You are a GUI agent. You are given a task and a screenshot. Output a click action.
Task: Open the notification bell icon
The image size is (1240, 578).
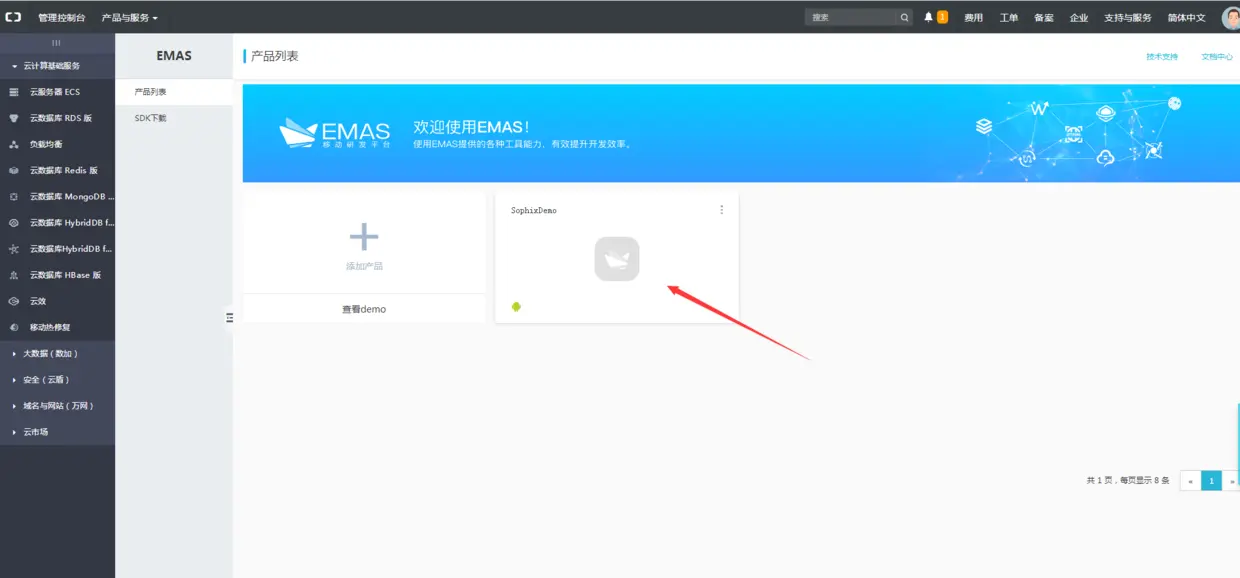pos(928,17)
